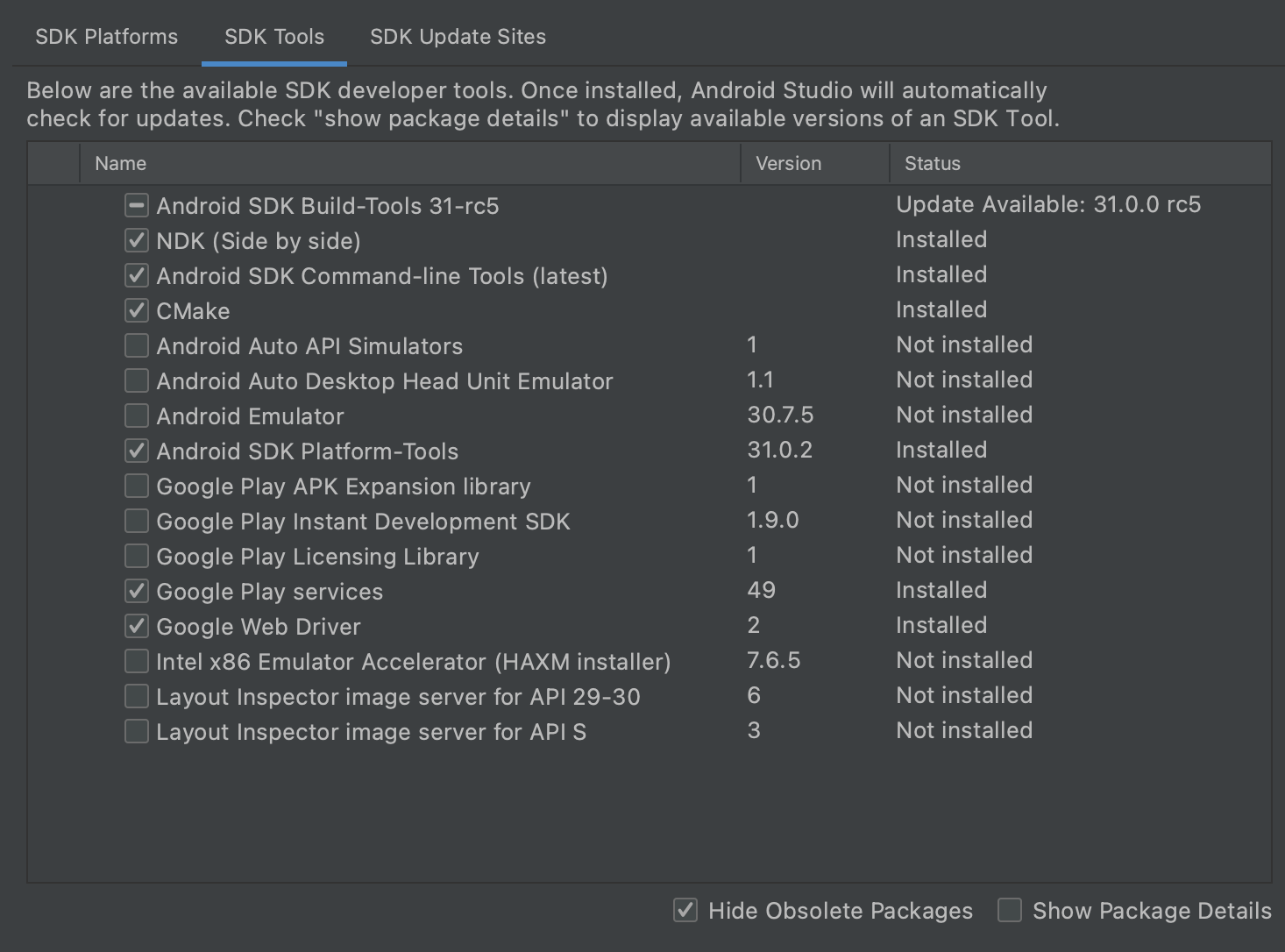Check Intel x86 Emulator Accelerator (HAXM installer)
Image resolution: width=1285 pixels, height=952 pixels.
click(x=137, y=661)
